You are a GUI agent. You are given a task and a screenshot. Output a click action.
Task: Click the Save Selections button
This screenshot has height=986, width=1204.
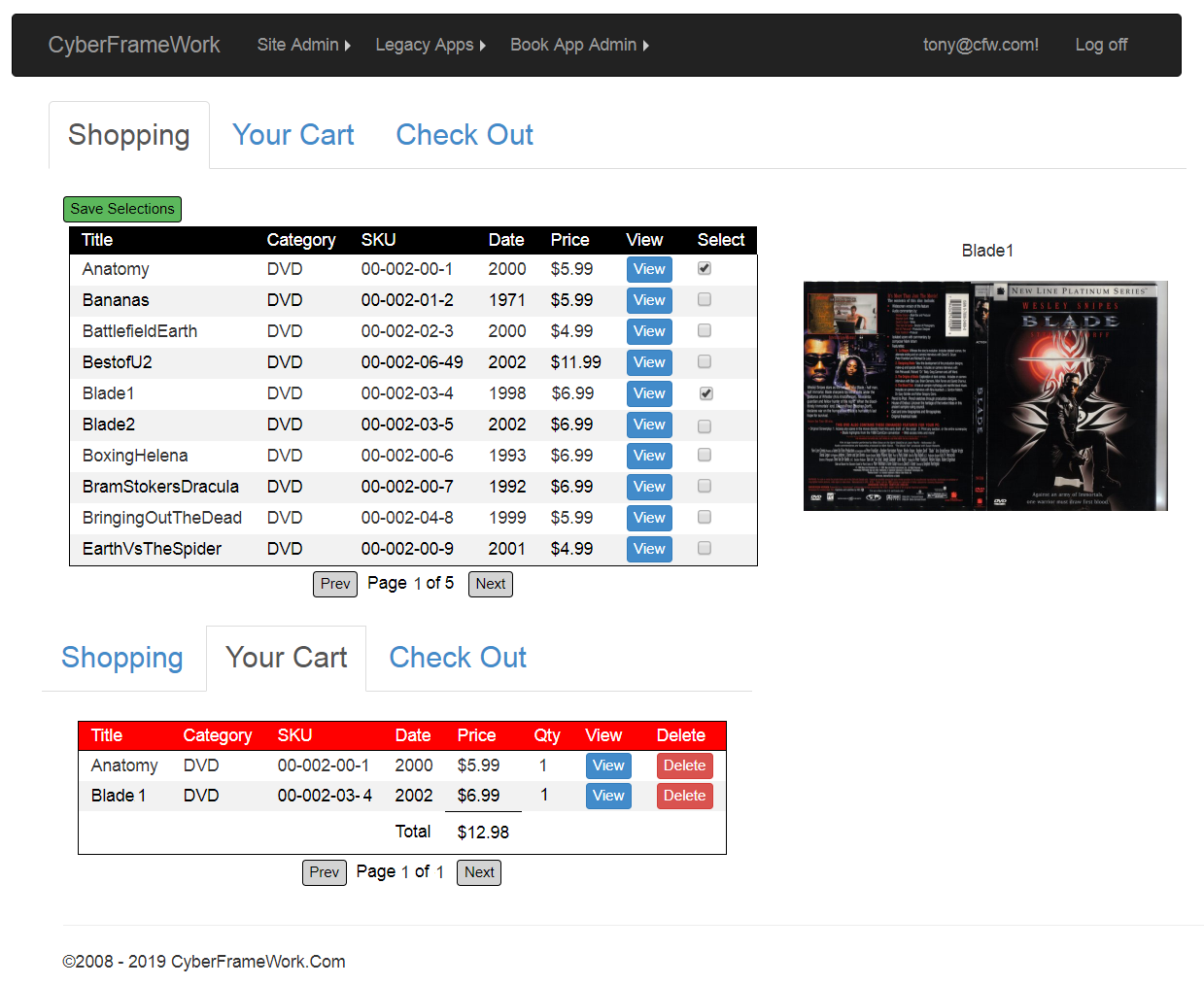[122, 209]
